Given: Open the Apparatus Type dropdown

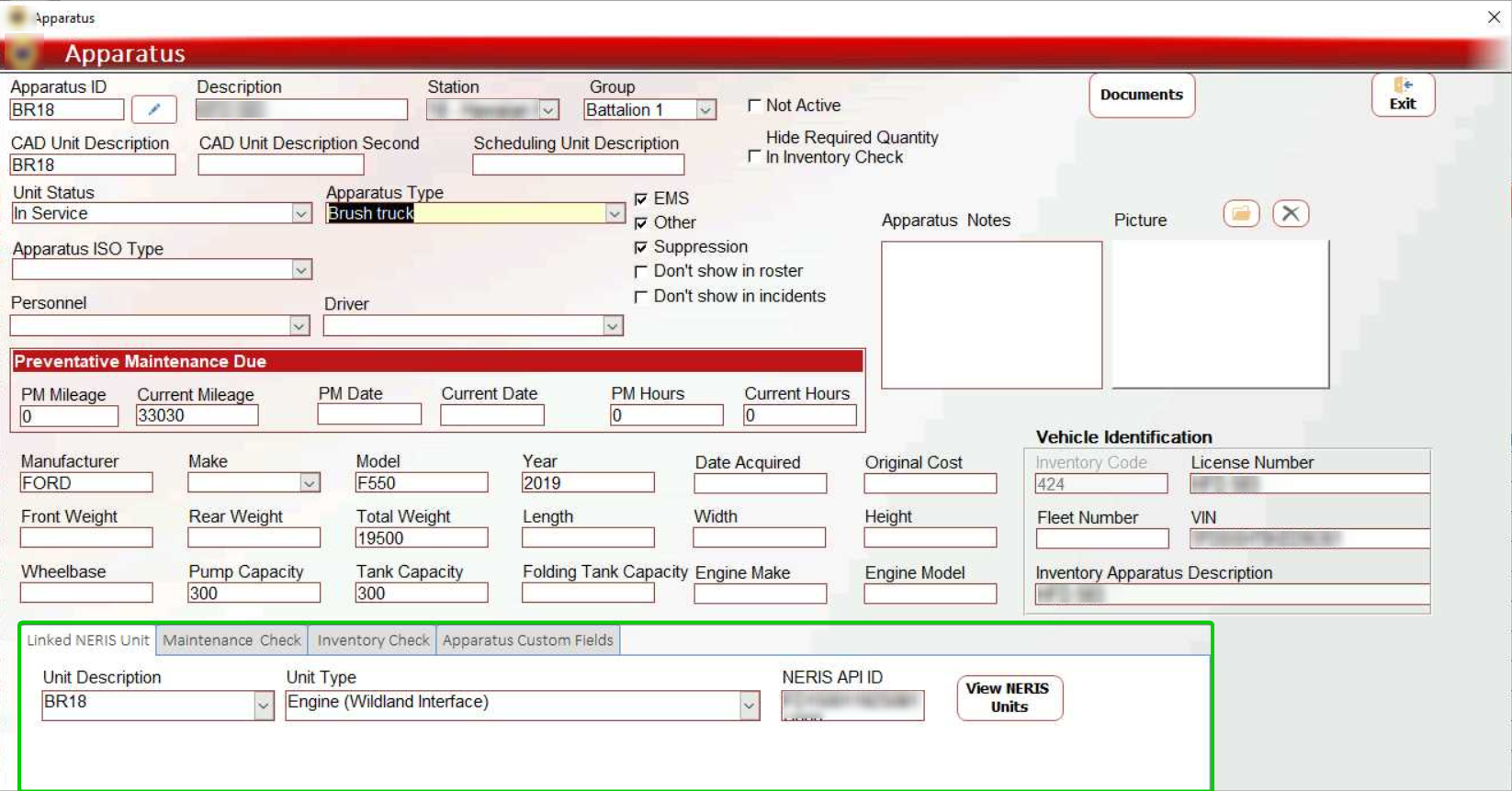Looking at the screenshot, I should 615,213.
